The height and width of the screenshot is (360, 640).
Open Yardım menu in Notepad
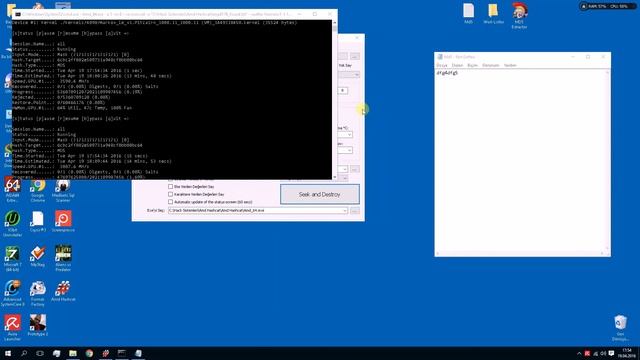pyautogui.click(x=510, y=65)
